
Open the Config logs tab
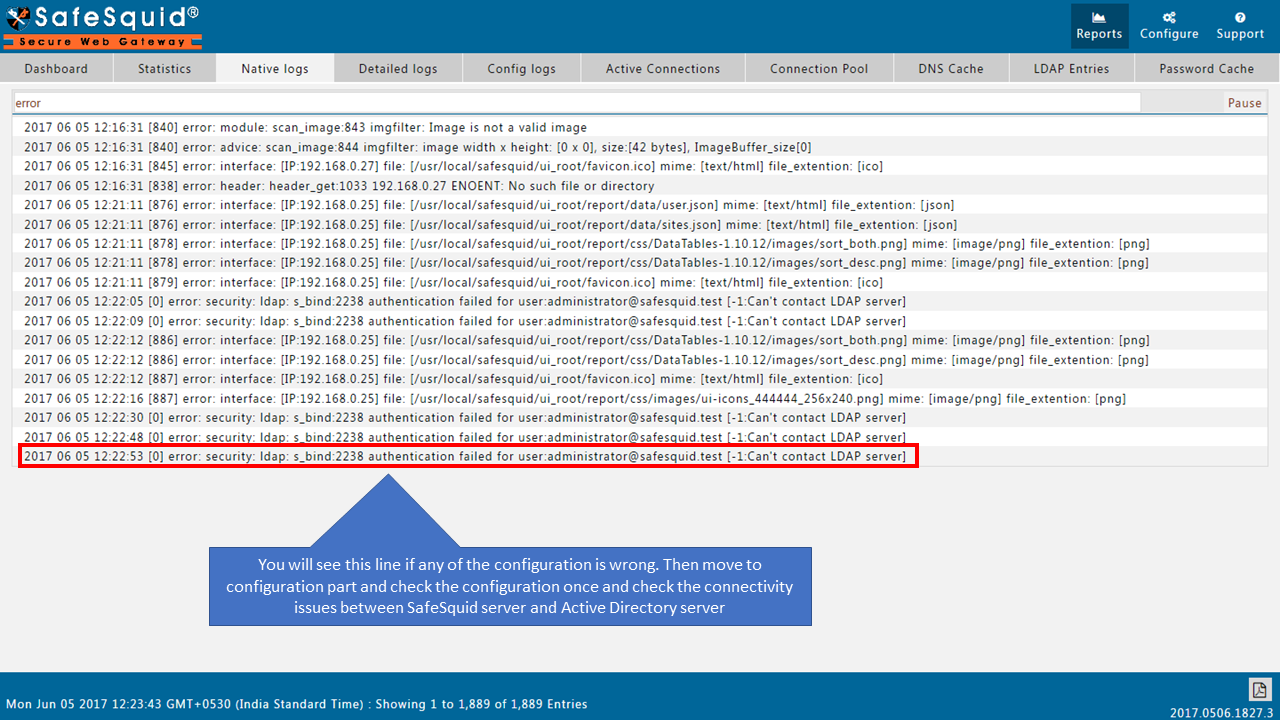[521, 69]
